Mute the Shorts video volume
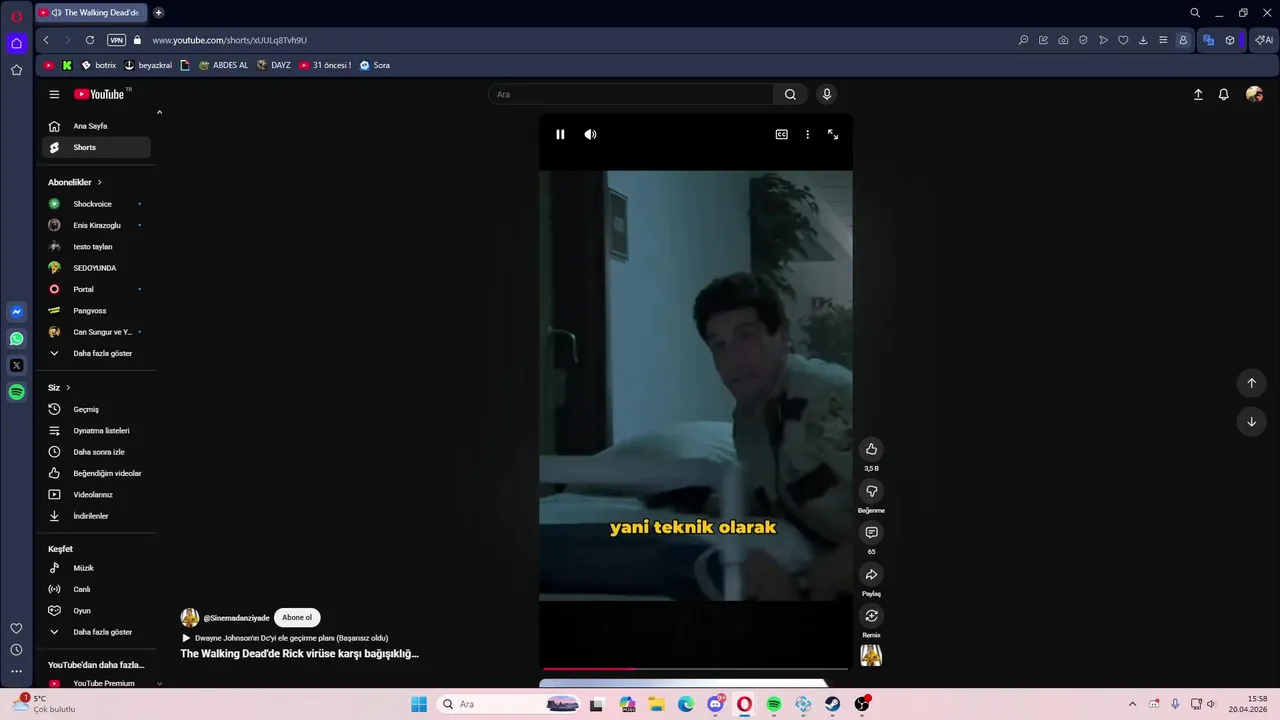 pos(591,134)
